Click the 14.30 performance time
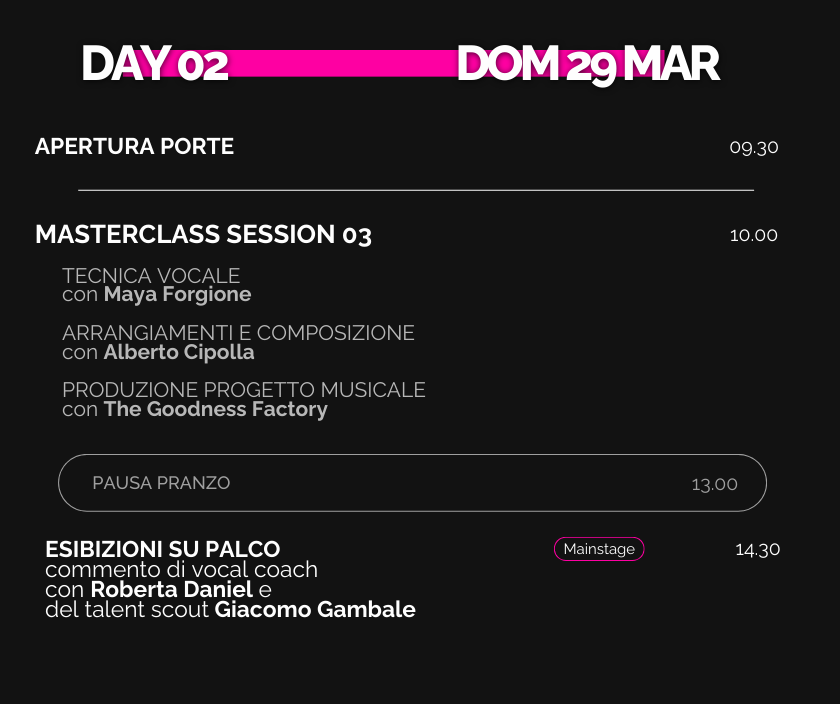 click(x=757, y=549)
